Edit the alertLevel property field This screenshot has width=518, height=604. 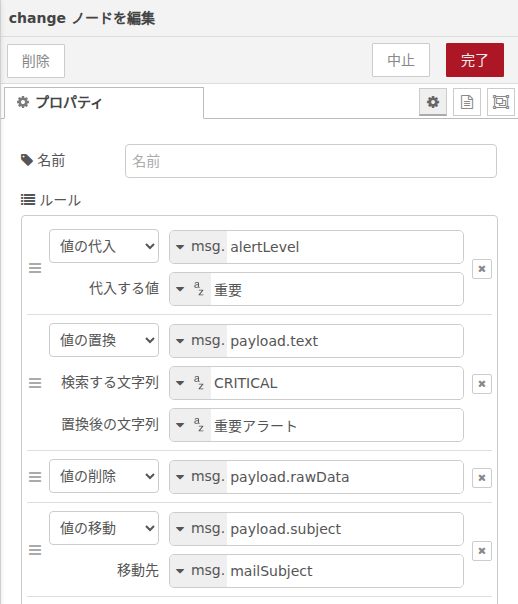point(345,247)
